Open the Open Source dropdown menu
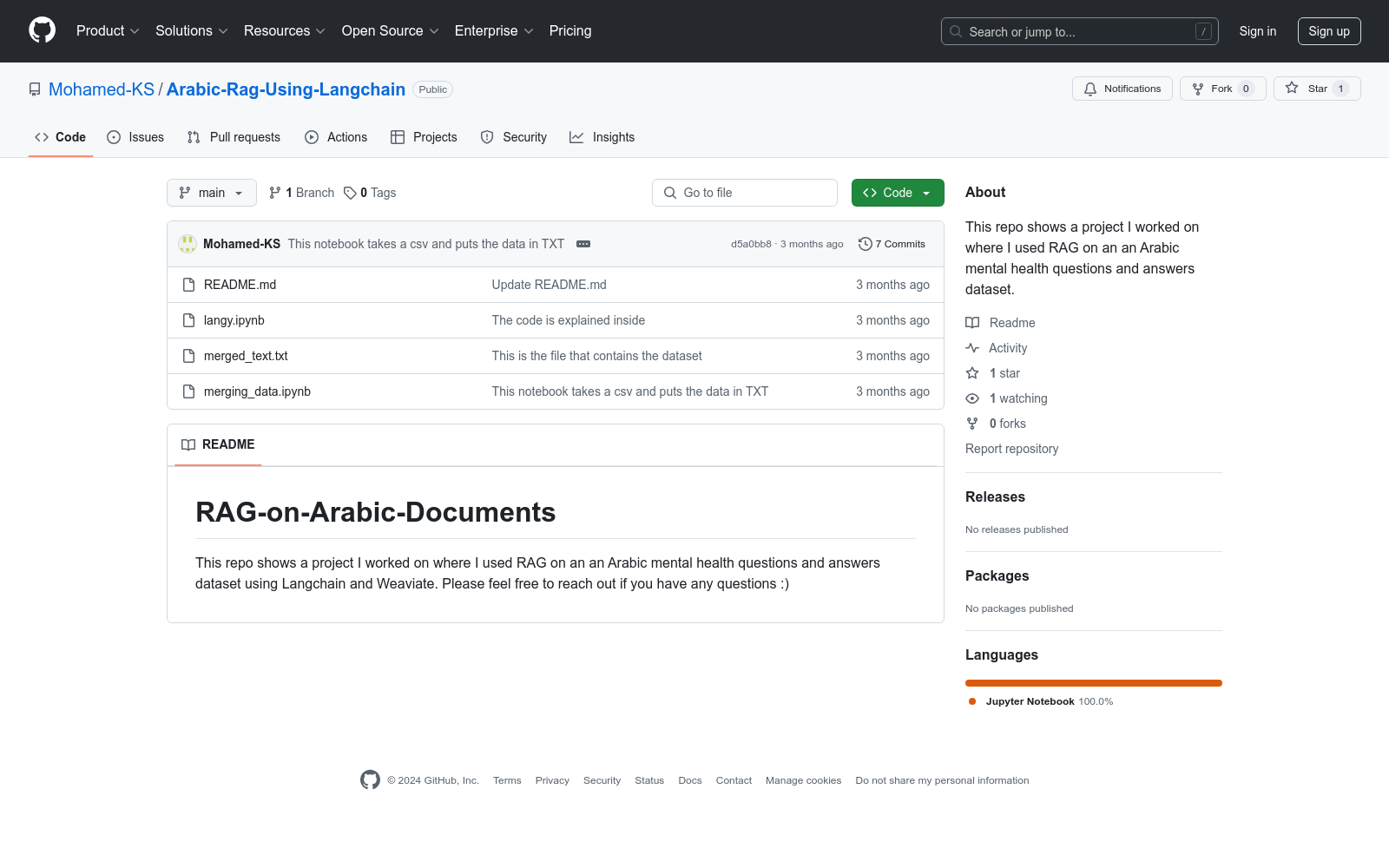 [391, 31]
